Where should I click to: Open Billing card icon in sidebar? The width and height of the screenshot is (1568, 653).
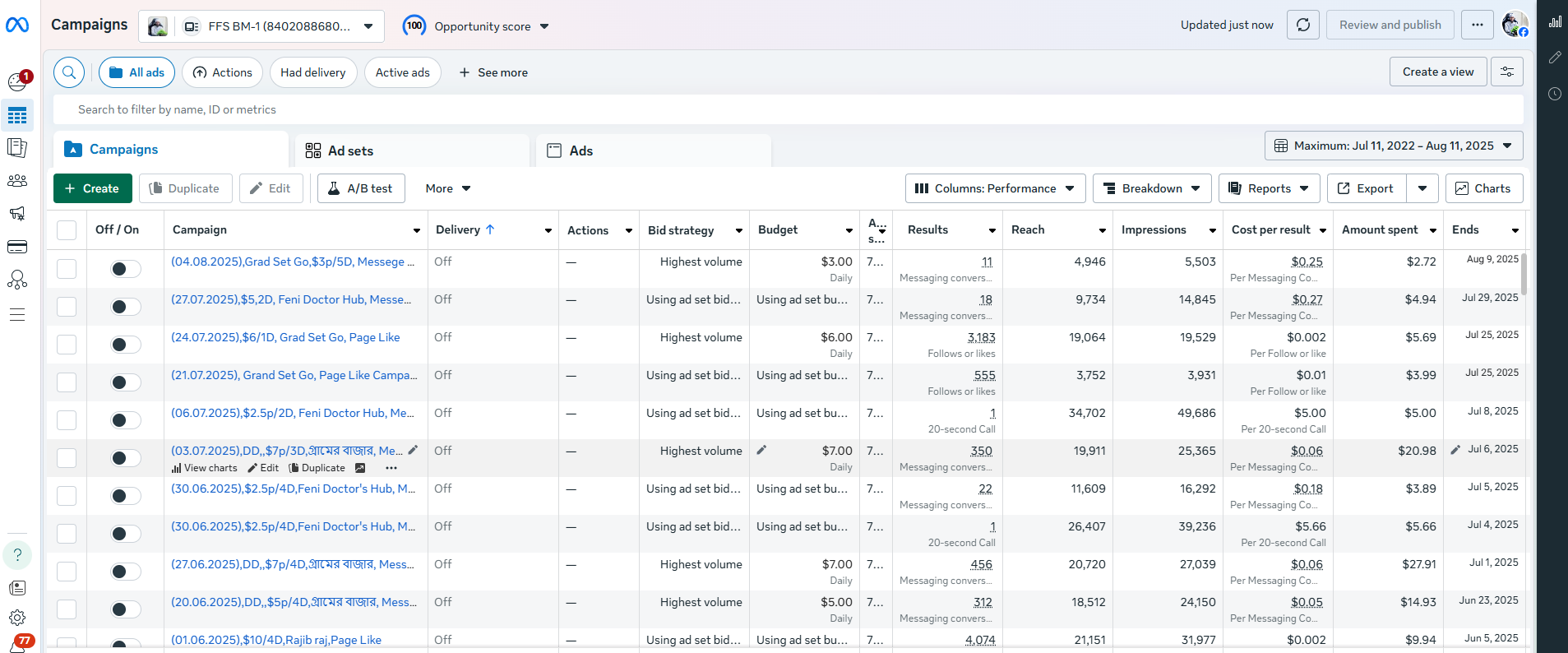(17, 247)
